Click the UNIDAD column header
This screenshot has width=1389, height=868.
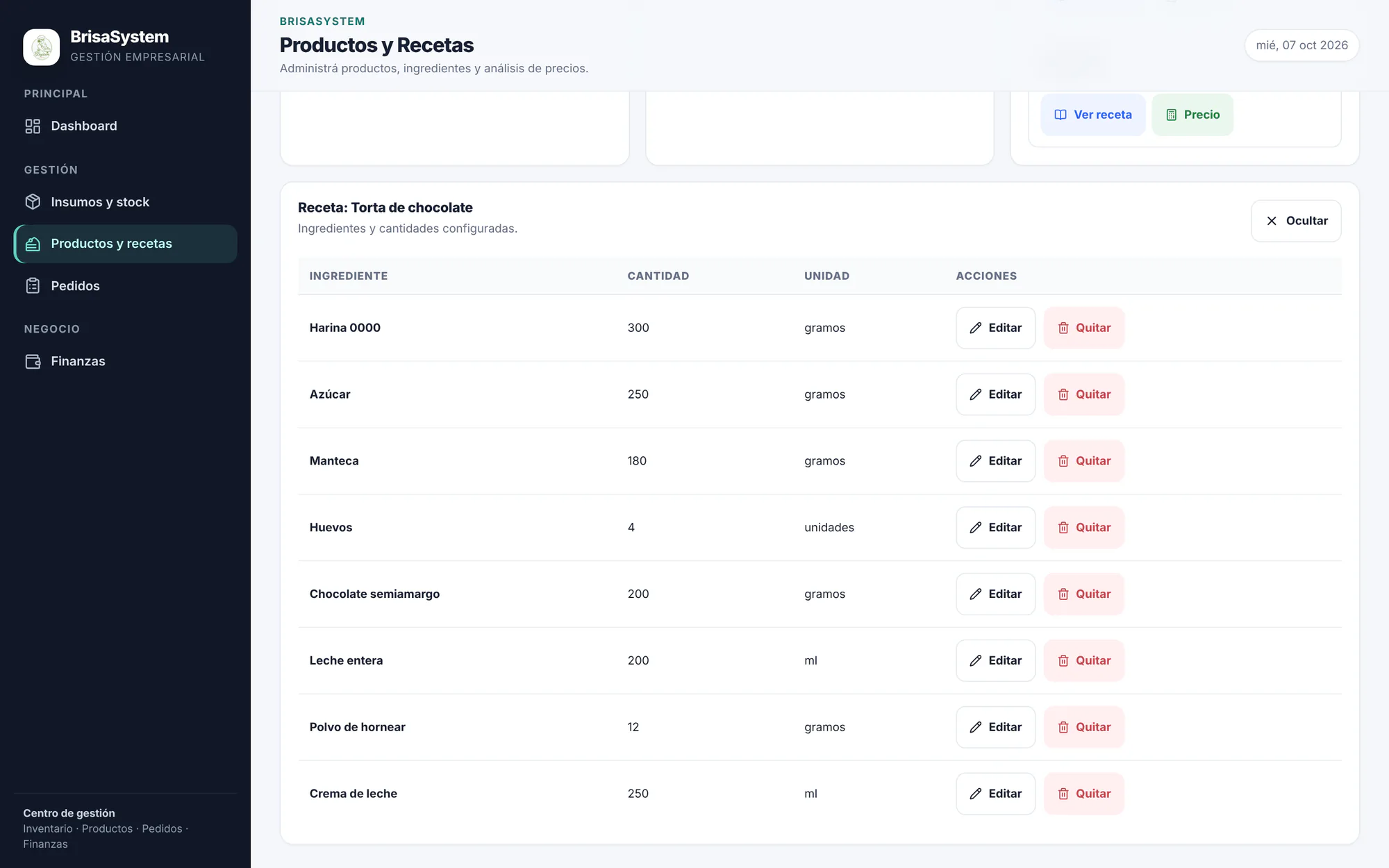826,276
